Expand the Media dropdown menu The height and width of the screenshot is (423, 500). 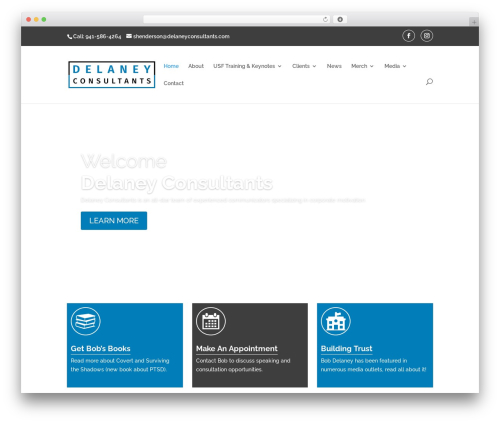coord(395,66)
